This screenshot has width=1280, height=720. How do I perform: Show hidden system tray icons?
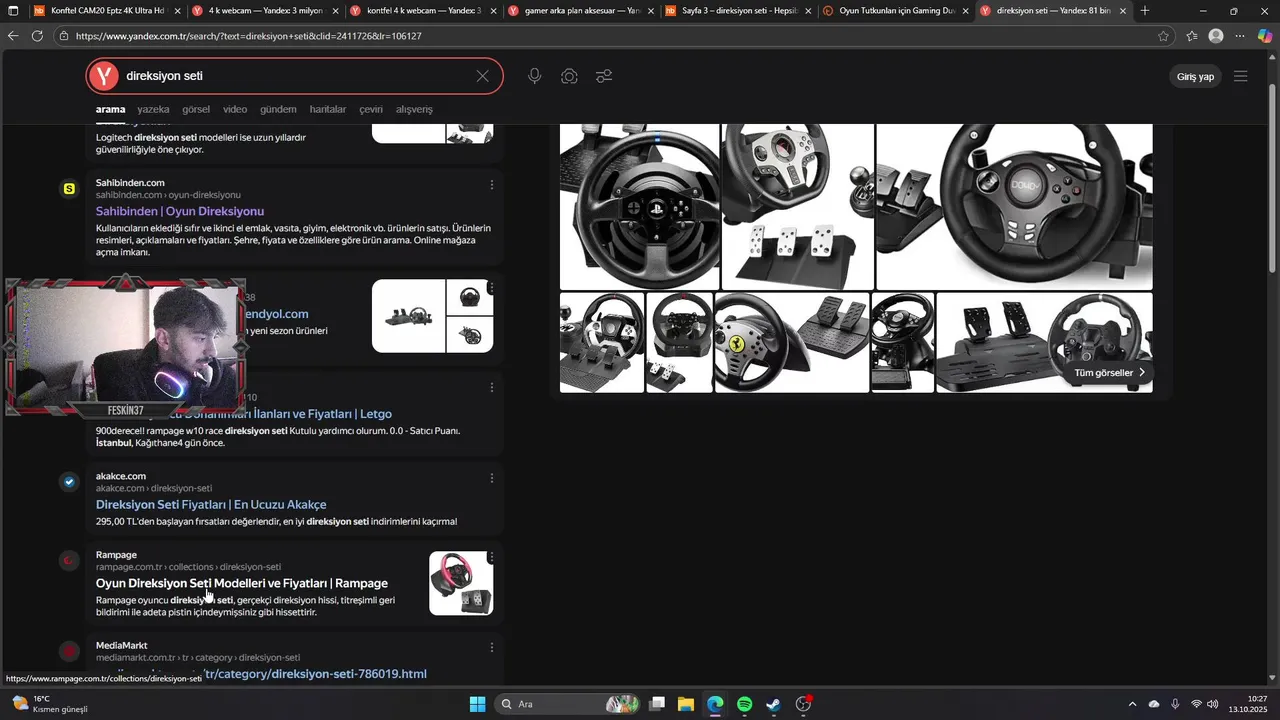pos(1132,704)
